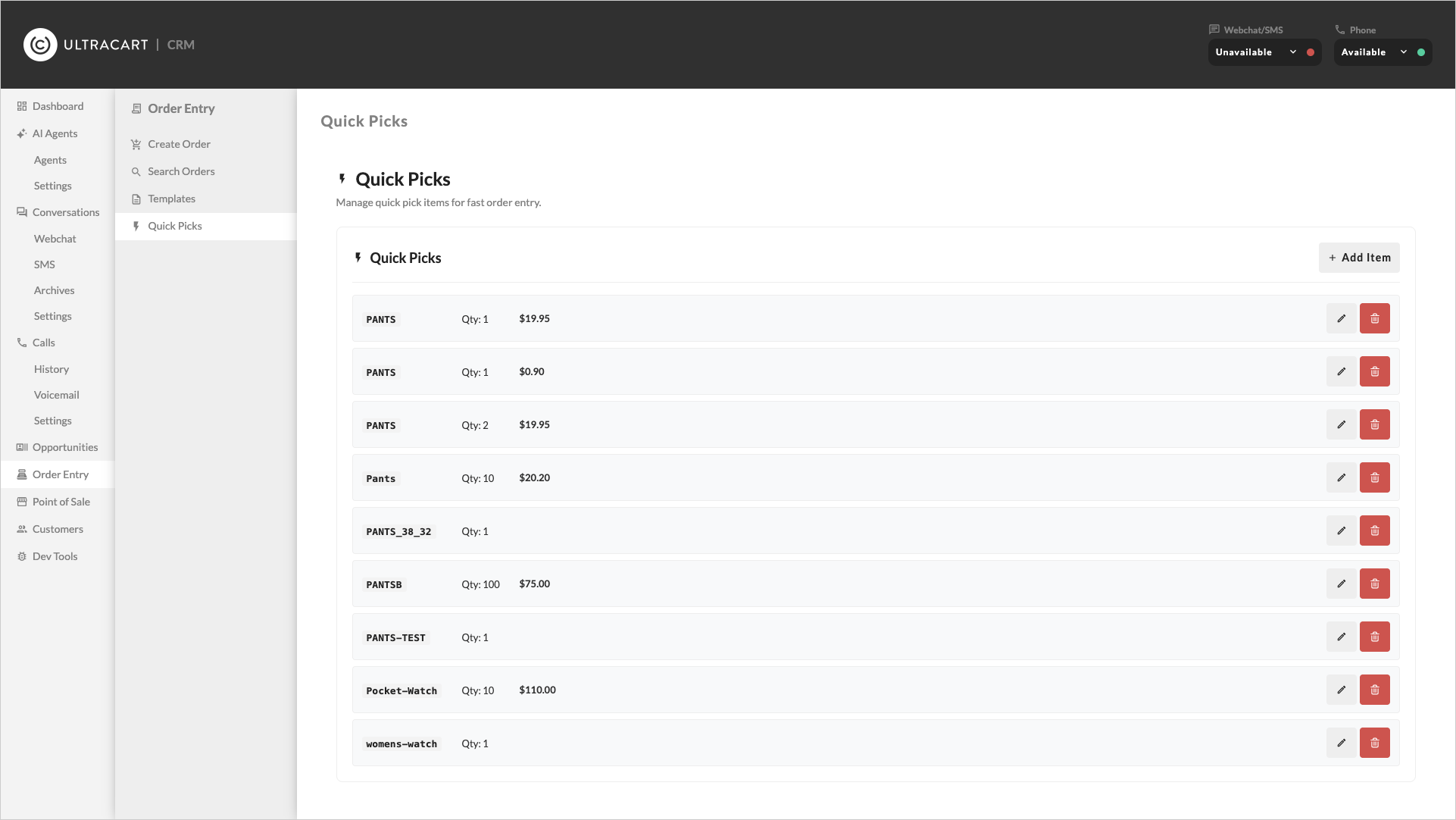Image resolution: width=1456 pixels, height=820 pixels.
Task: Open Customers in the sidebar
Action: (58, 529)
